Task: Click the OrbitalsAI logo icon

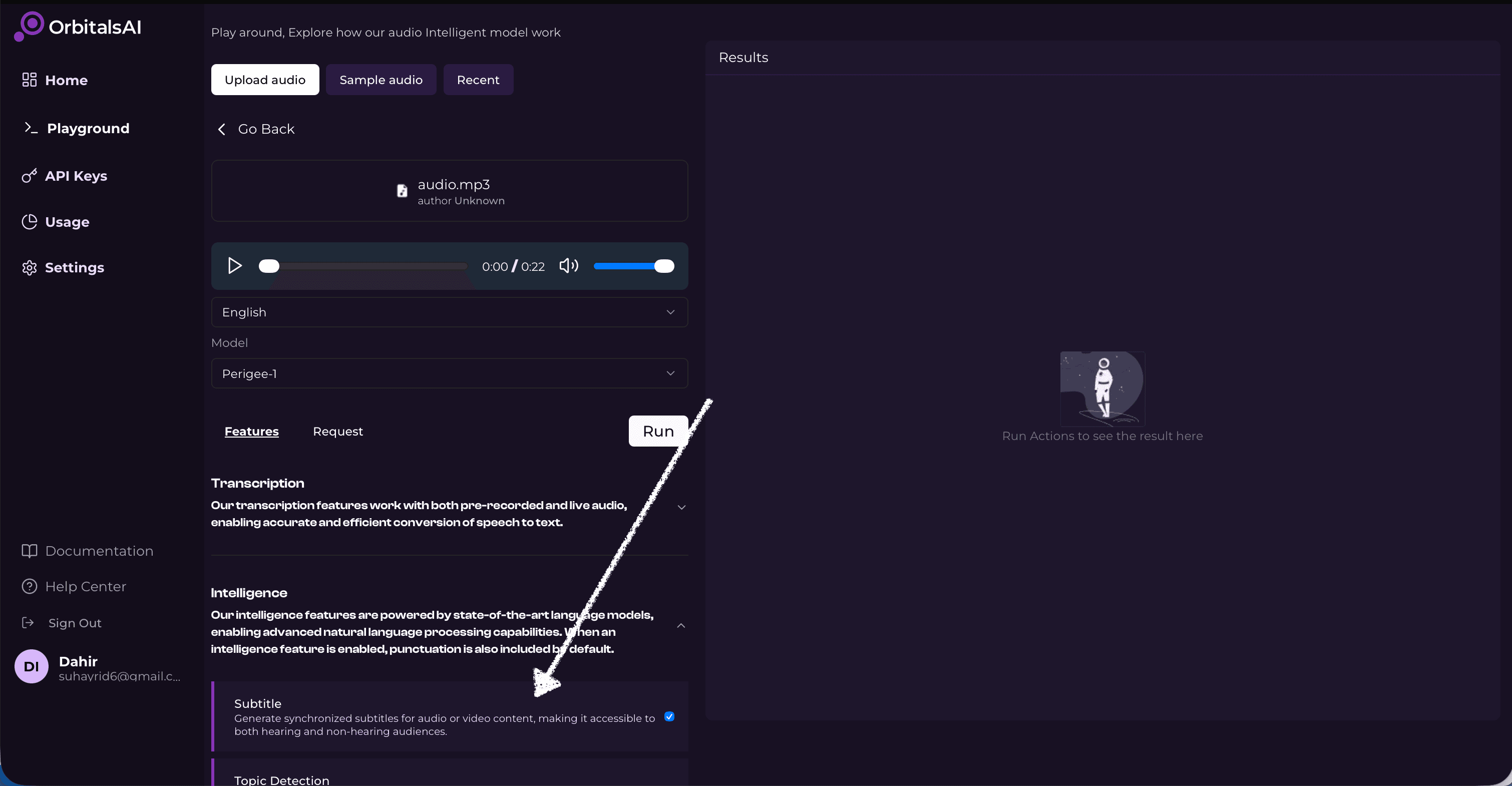Action: coord(30,27)
